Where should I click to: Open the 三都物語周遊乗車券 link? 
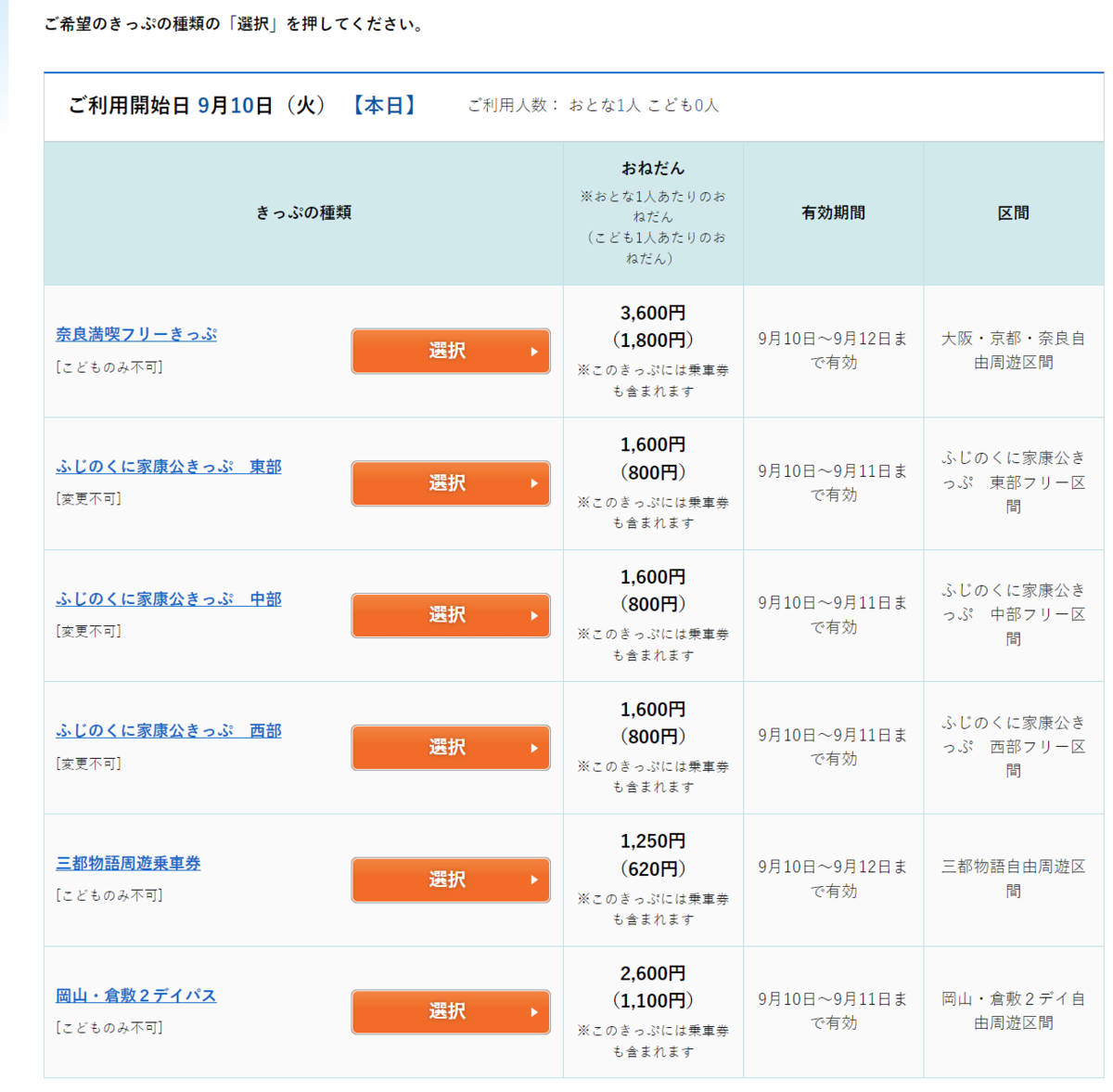point(128,864)
